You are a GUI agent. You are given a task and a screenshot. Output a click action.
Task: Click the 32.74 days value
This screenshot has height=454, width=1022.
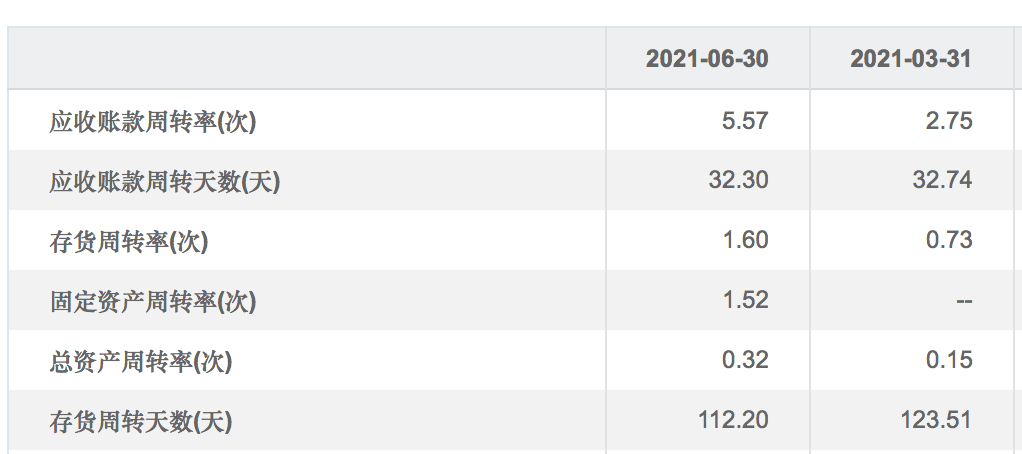tap(942, 180)
